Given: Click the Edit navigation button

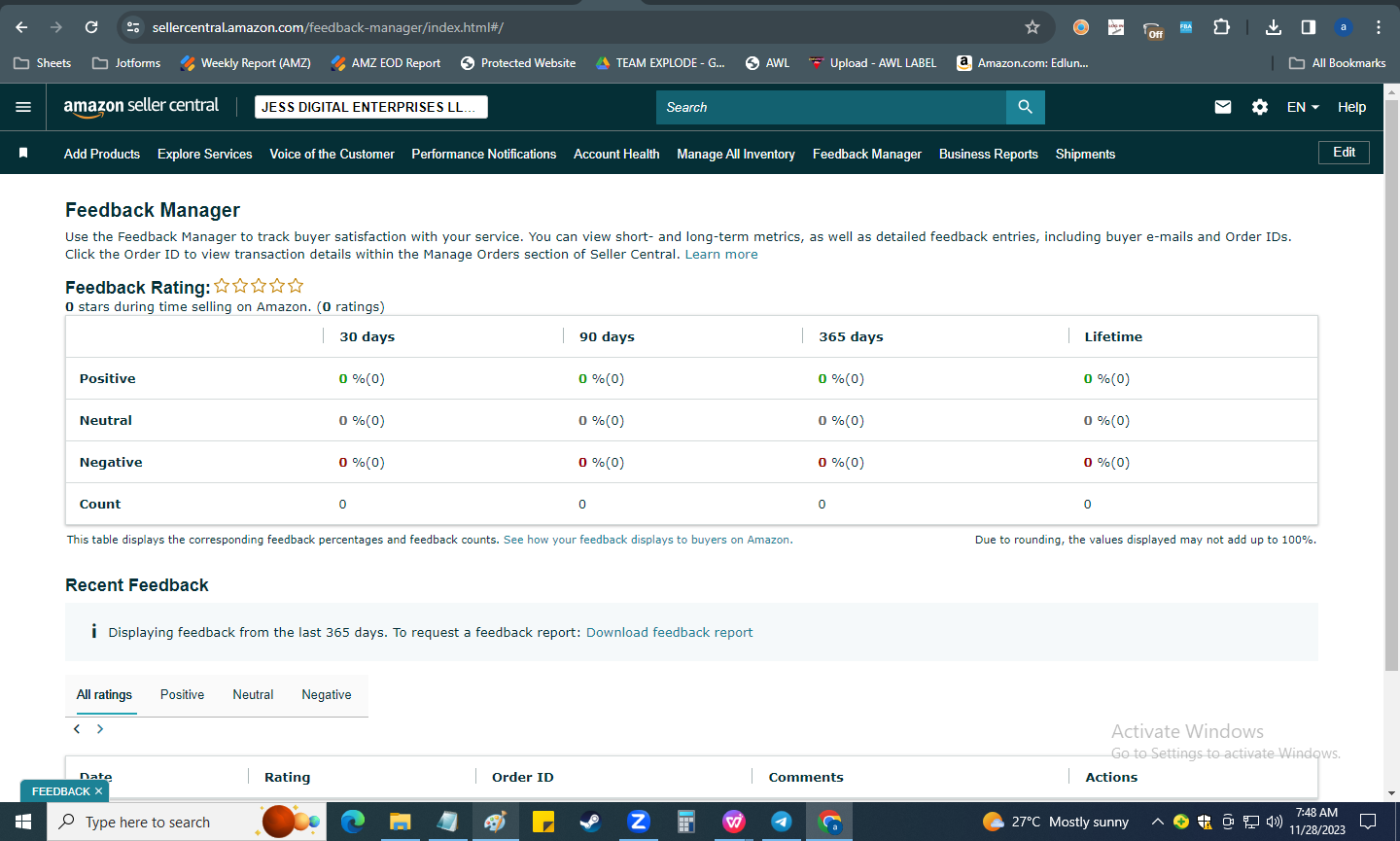Looking at the screenshot, I should (x=1345, y=153).
